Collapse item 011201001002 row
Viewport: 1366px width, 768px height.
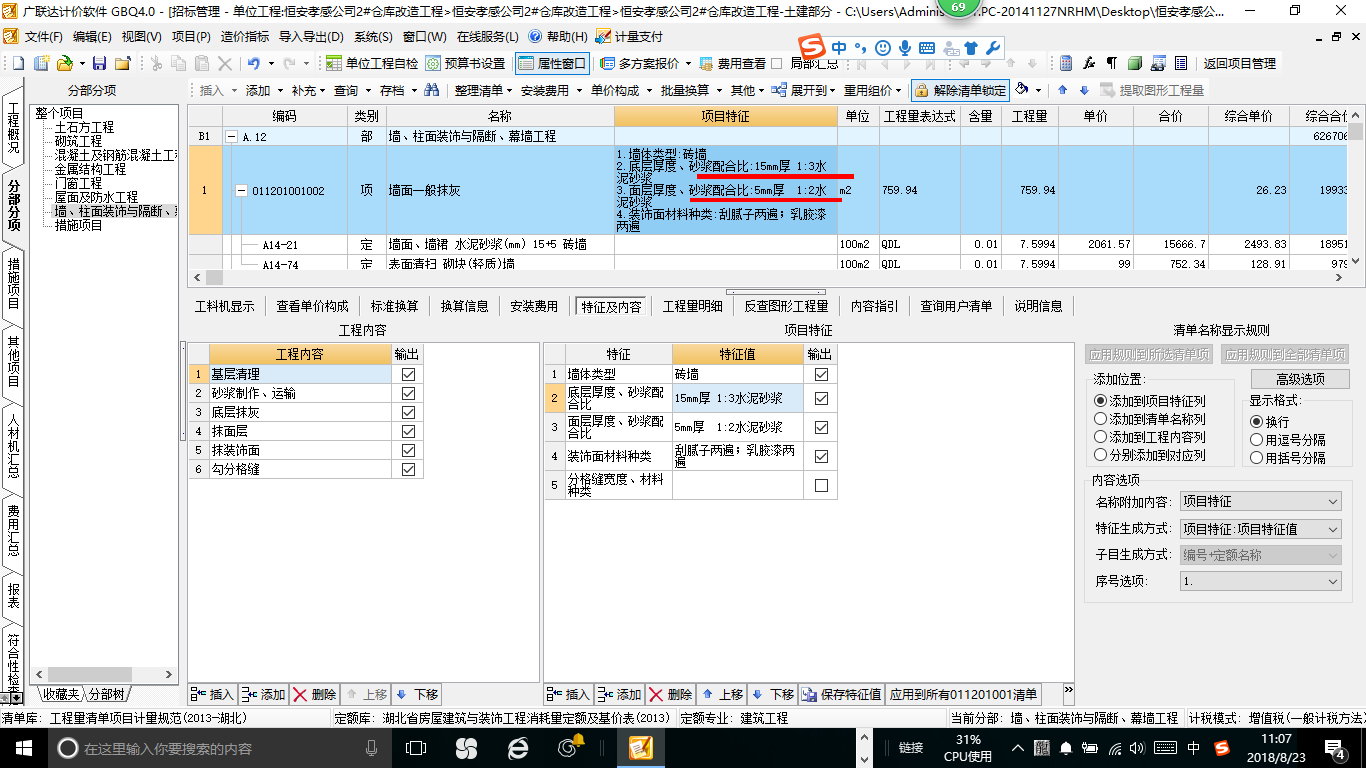241,191
